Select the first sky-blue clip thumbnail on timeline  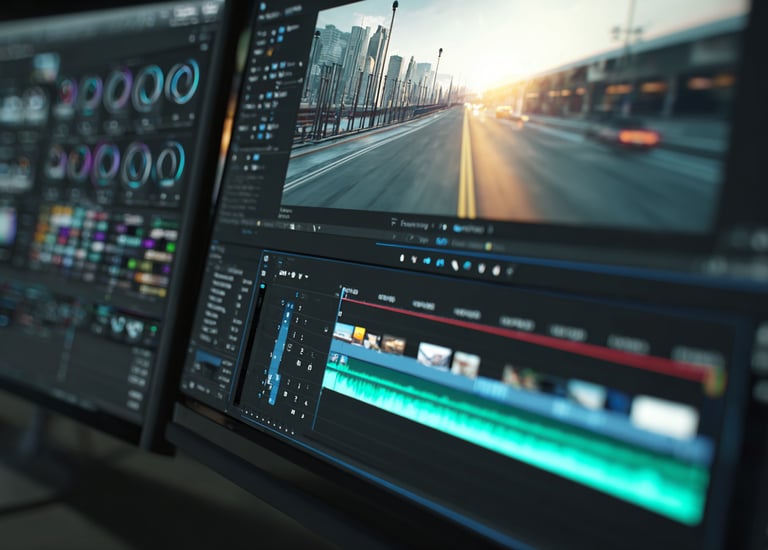pos(343,332)
